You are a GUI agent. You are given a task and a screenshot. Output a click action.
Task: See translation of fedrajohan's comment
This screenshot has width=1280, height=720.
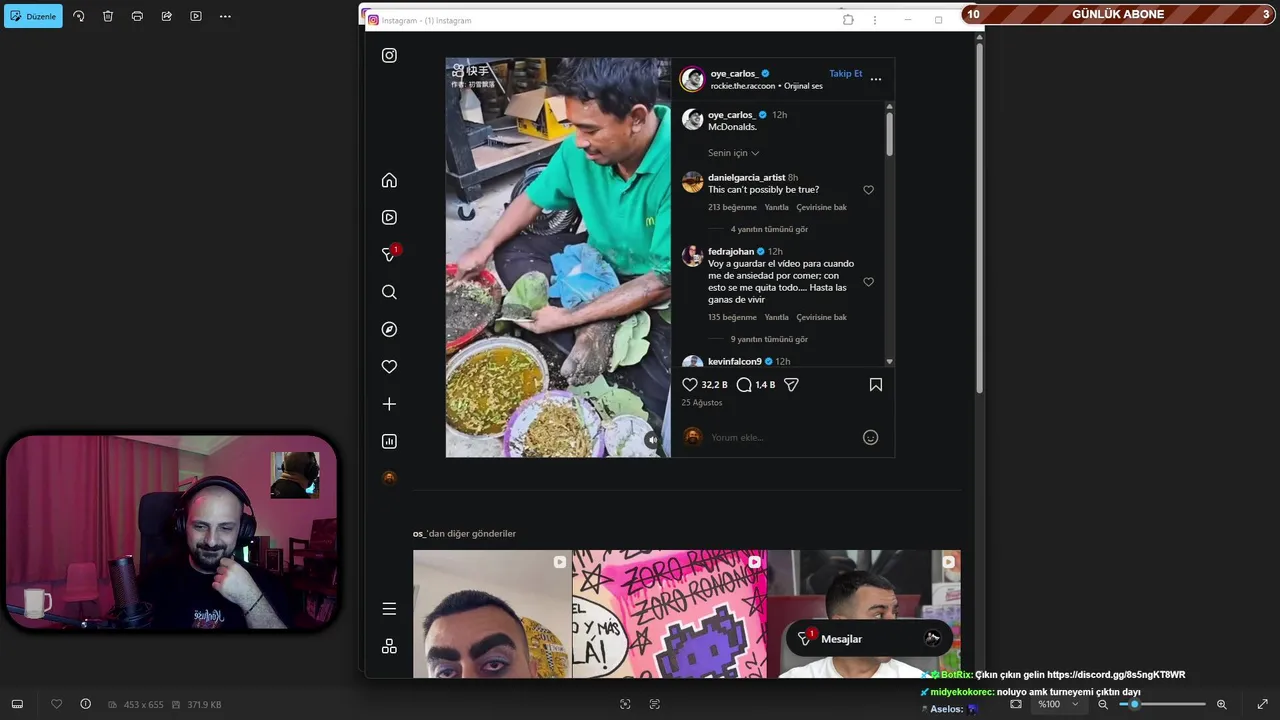[x=821, y=317]
